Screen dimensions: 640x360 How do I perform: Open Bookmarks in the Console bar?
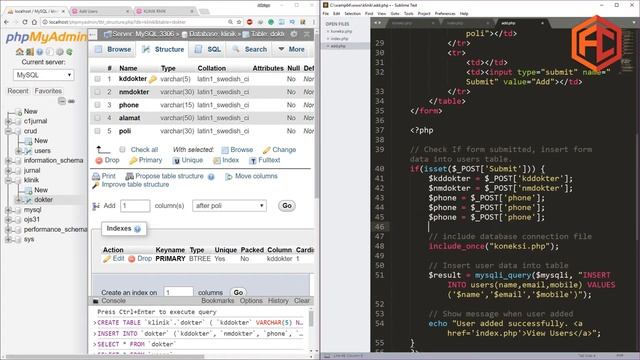(218, 301)
